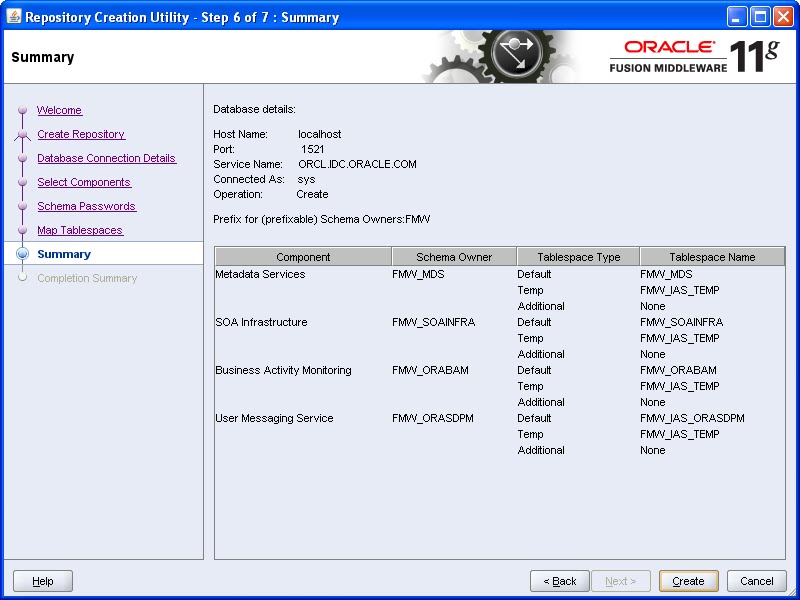Click schema owner FMW_ORASDPM
800x600 pixels.
433,418
